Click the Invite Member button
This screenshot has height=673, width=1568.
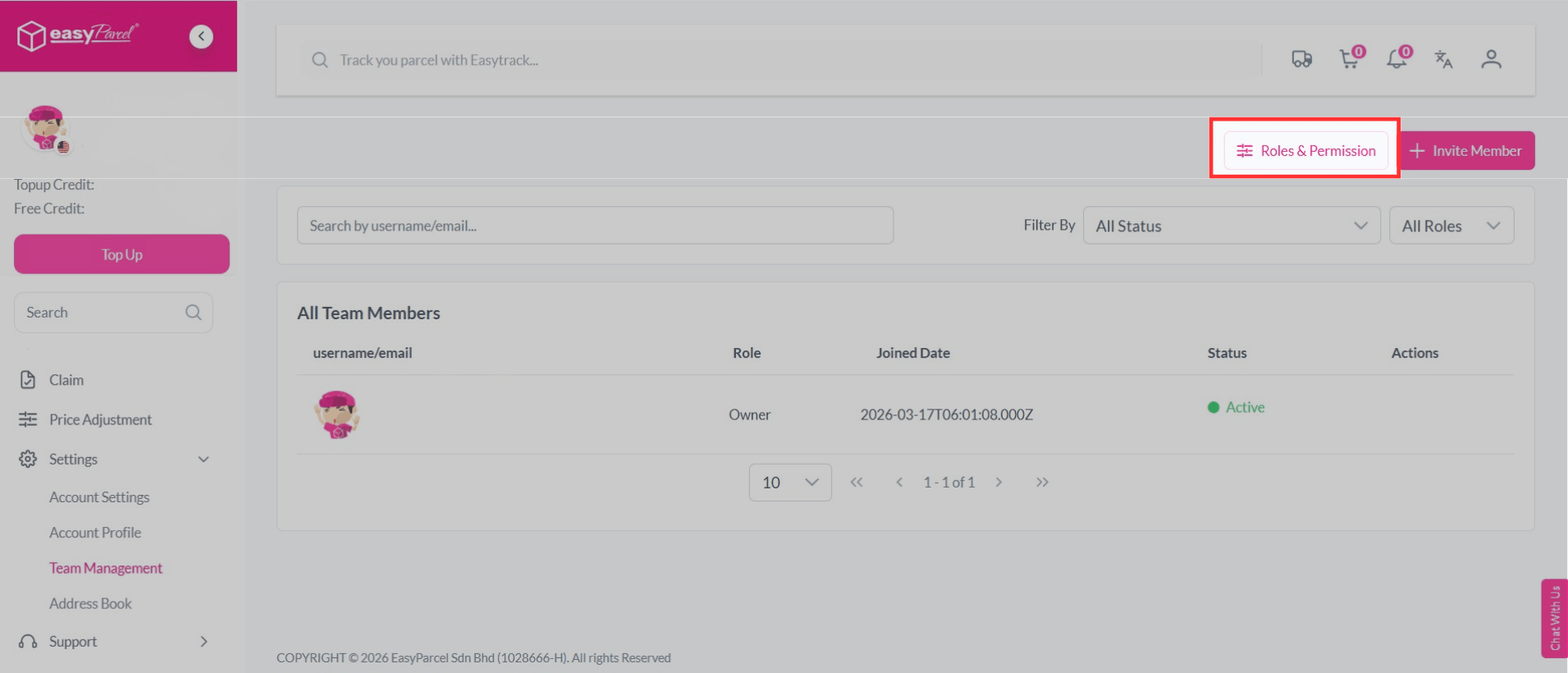coord(1466,151)
